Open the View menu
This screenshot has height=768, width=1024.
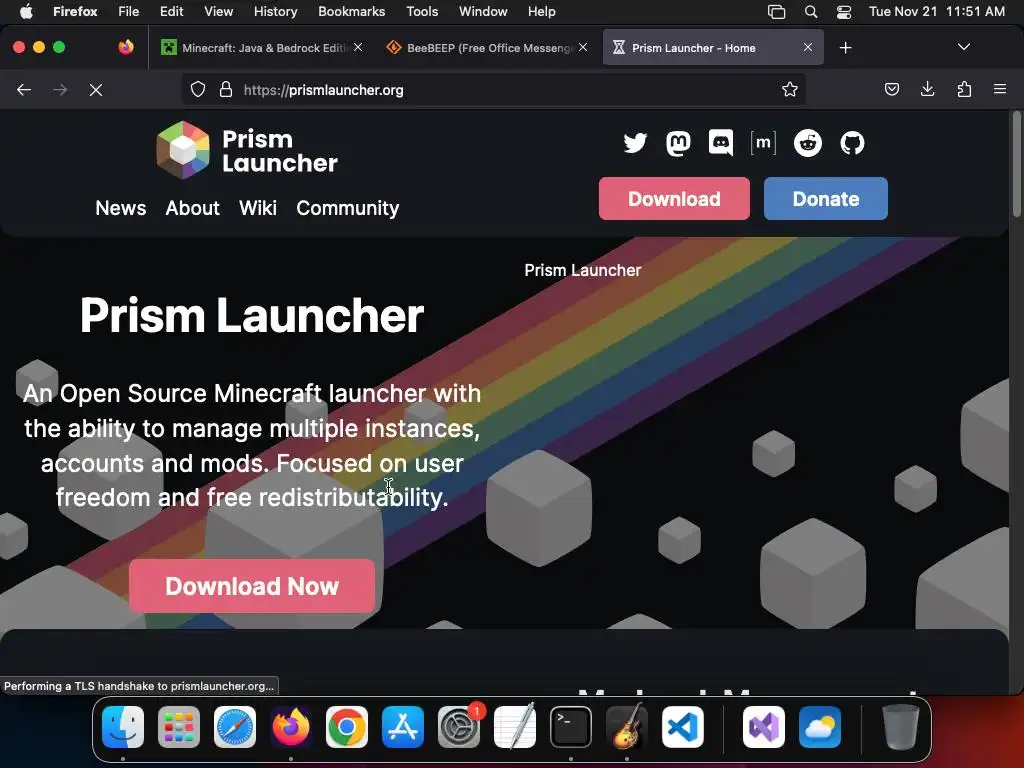point(218,11)
